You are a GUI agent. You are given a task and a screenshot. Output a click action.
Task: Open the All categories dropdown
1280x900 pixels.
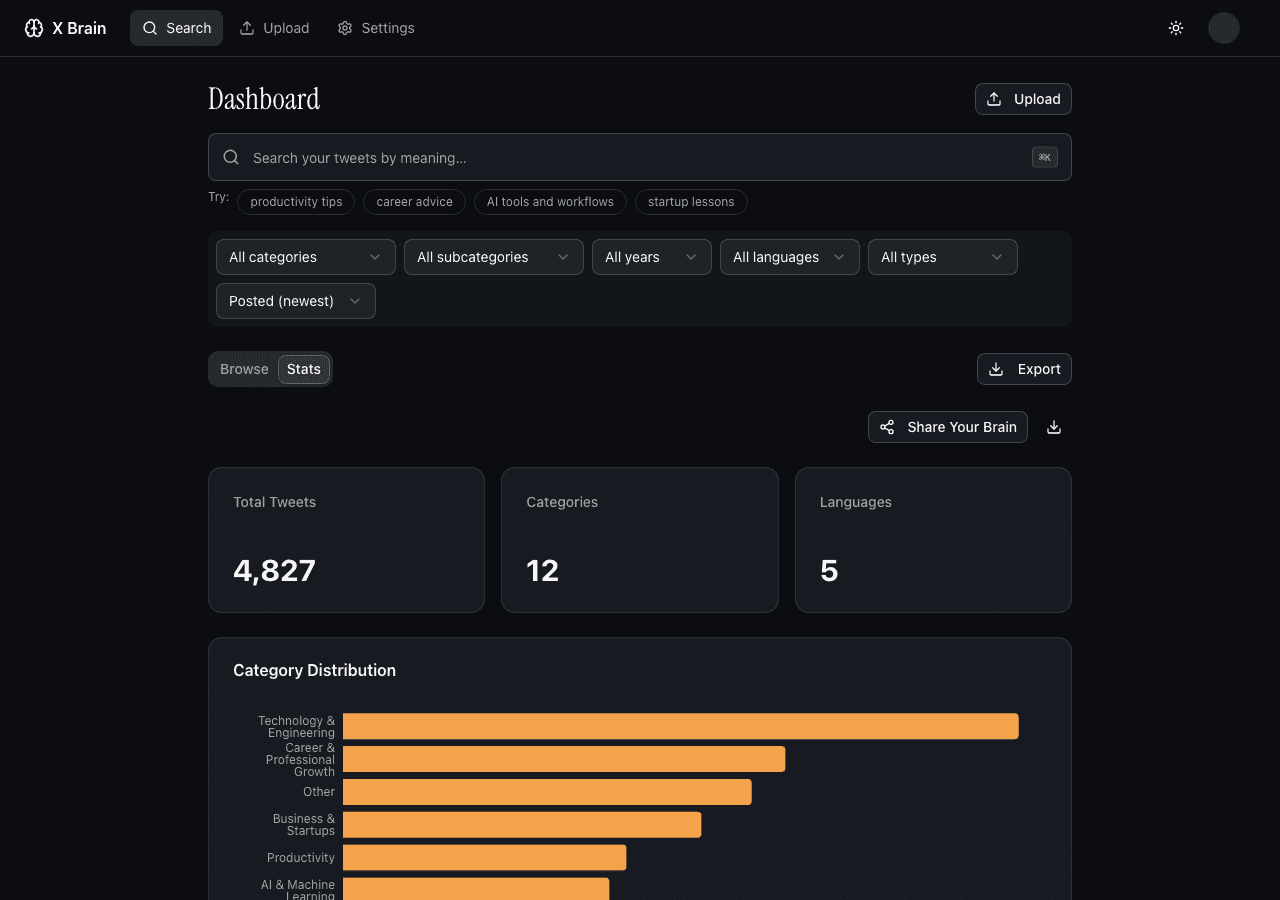pyautogui.click(x=306, y=257)
